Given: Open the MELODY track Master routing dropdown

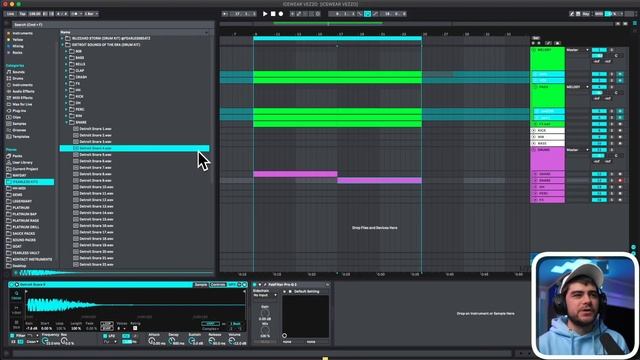Looking at the screenshot, I should point(578,50).
